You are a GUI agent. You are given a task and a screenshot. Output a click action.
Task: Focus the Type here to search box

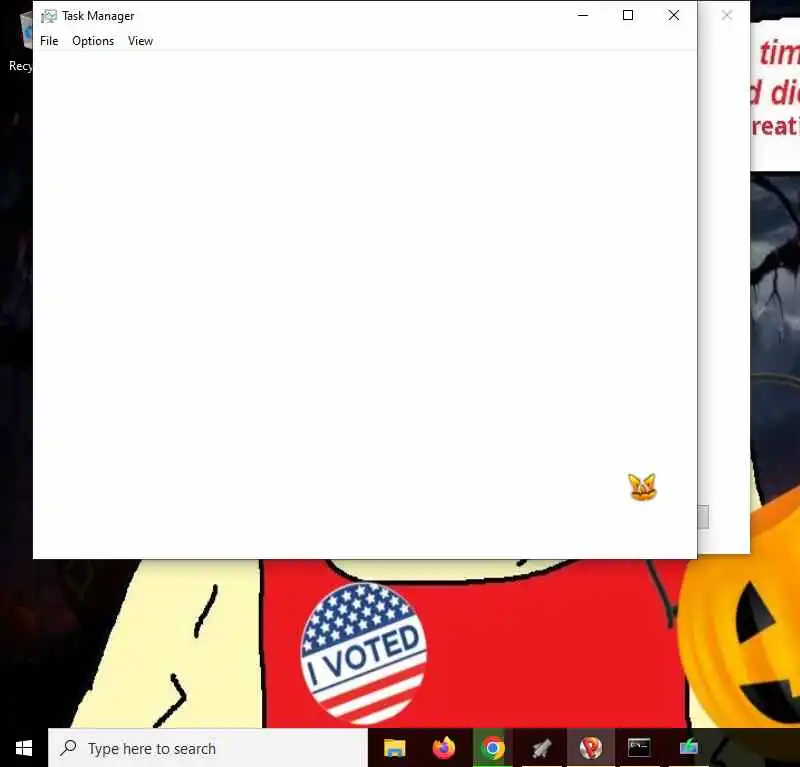coord(208,748)
